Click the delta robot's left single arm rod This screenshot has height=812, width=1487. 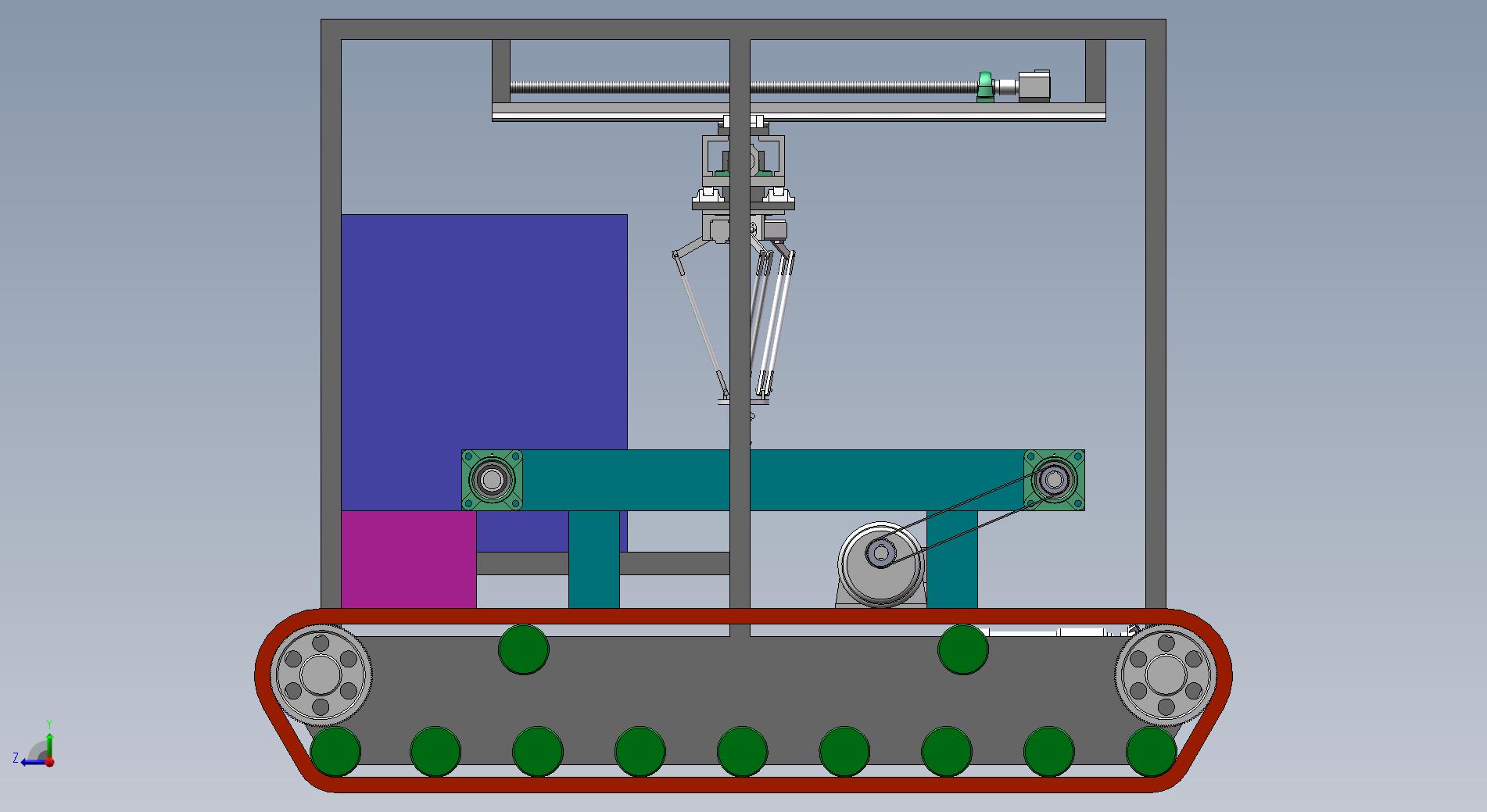point(702,328)
